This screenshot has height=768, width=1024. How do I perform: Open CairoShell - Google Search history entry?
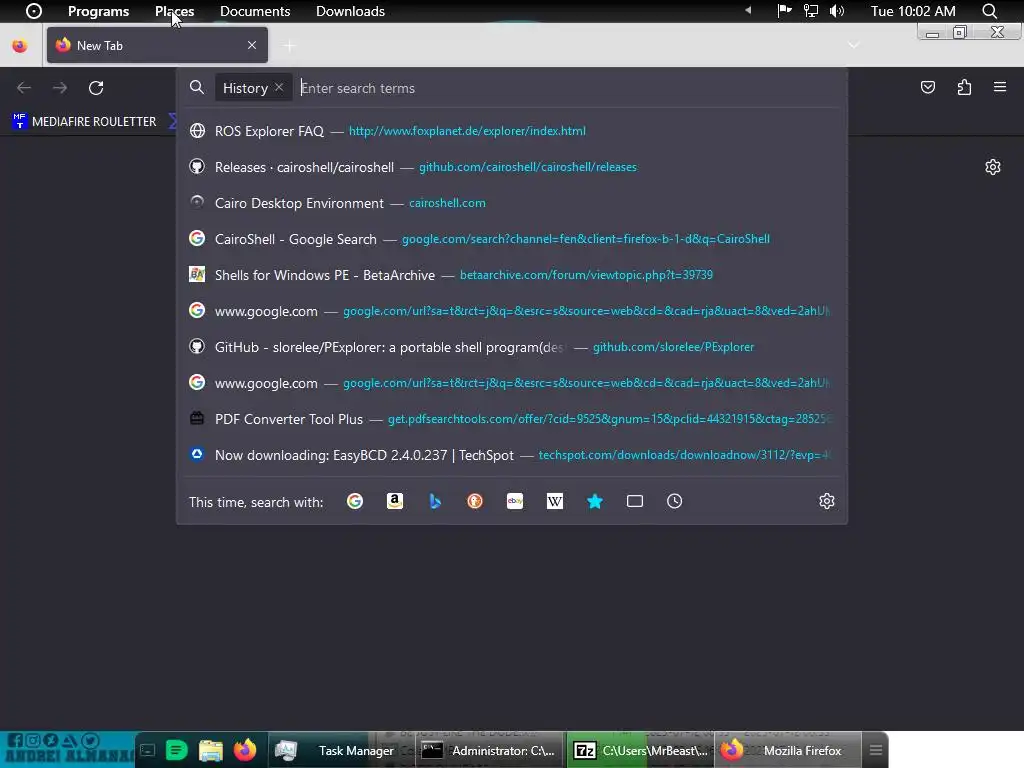coord(512,239)
